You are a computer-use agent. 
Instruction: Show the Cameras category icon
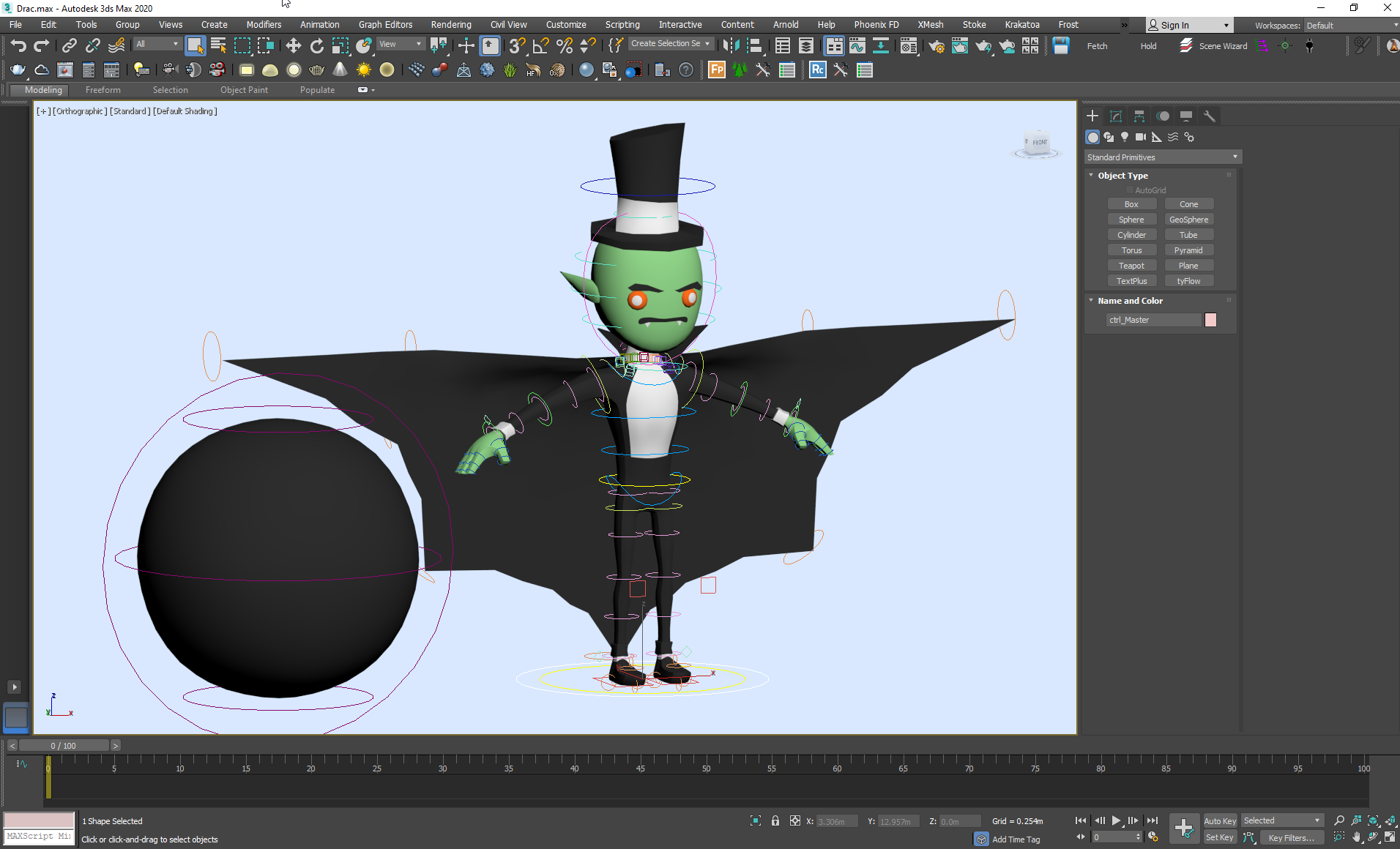point(1140,137)
